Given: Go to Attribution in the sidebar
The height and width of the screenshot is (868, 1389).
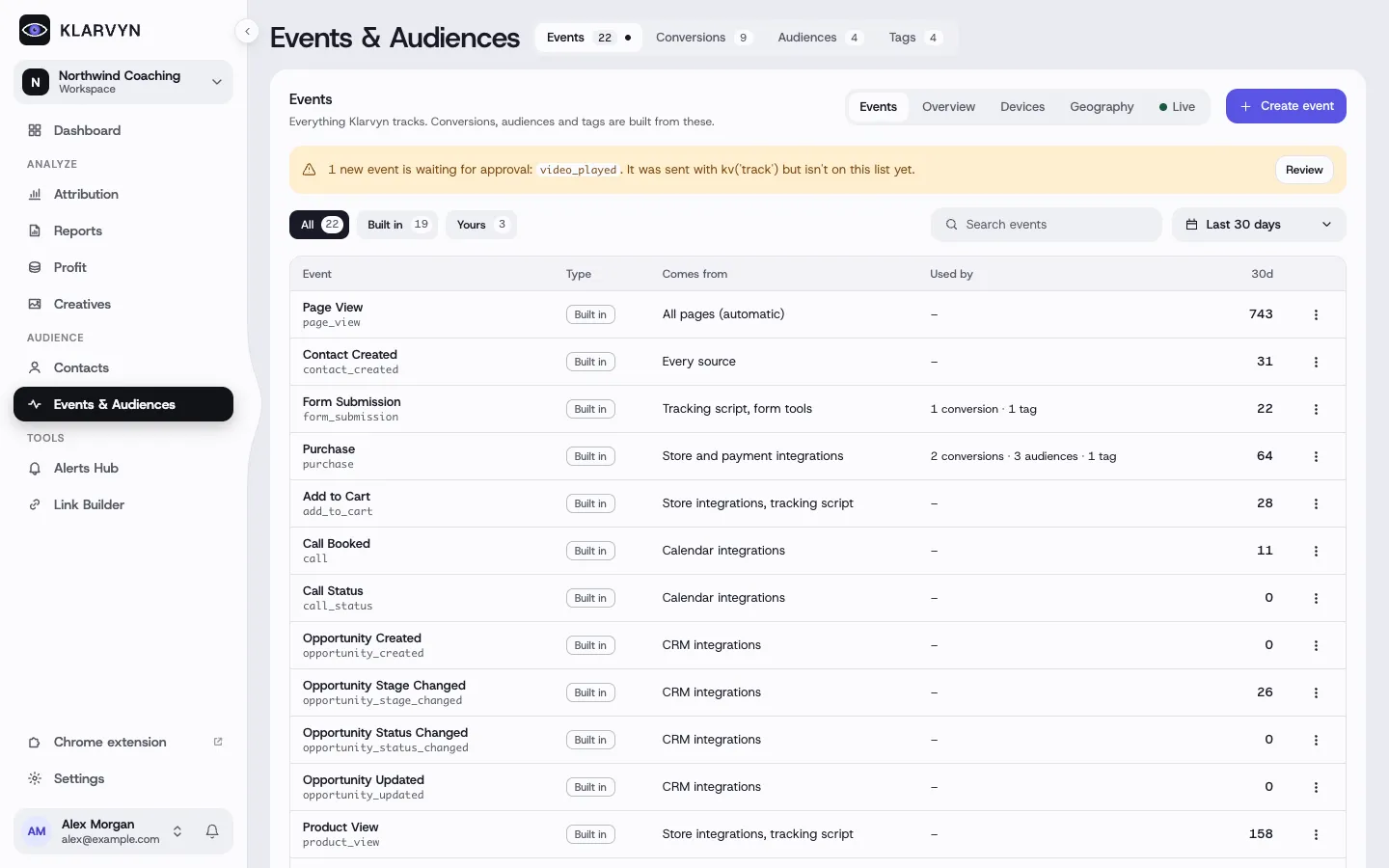Looking at the screenshot, I should pos(123,194).
